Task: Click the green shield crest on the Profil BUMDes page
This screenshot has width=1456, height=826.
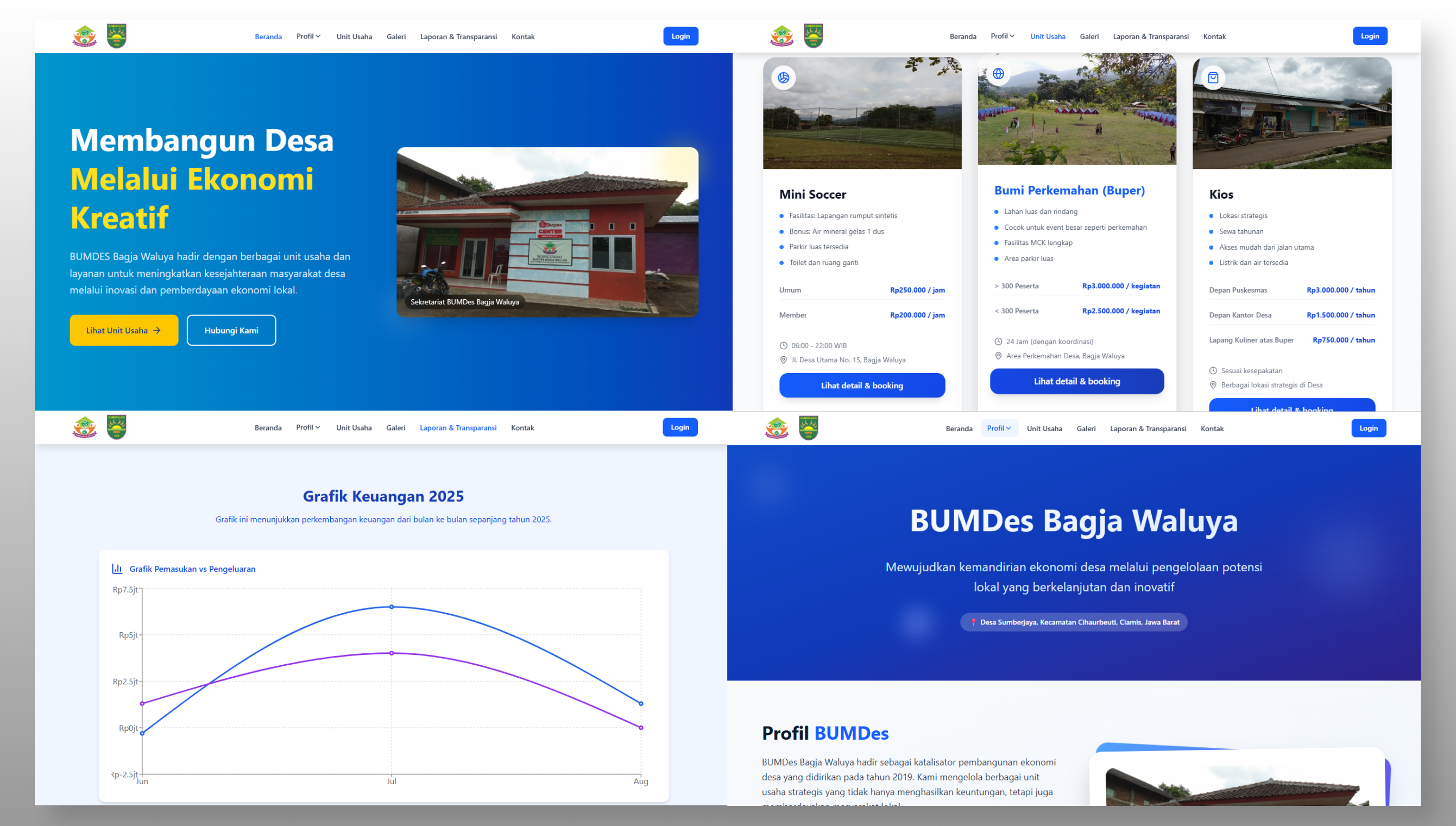Action: tap(808, 428)
